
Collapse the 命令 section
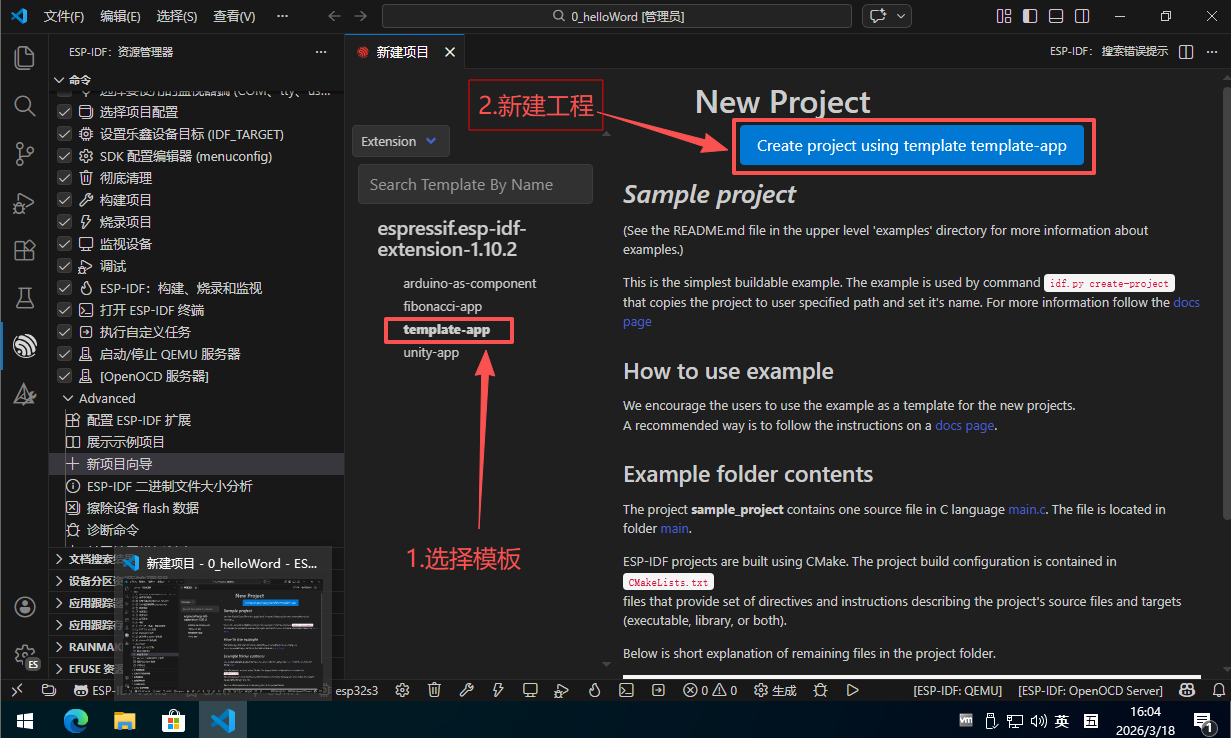[x=58, y=80]
